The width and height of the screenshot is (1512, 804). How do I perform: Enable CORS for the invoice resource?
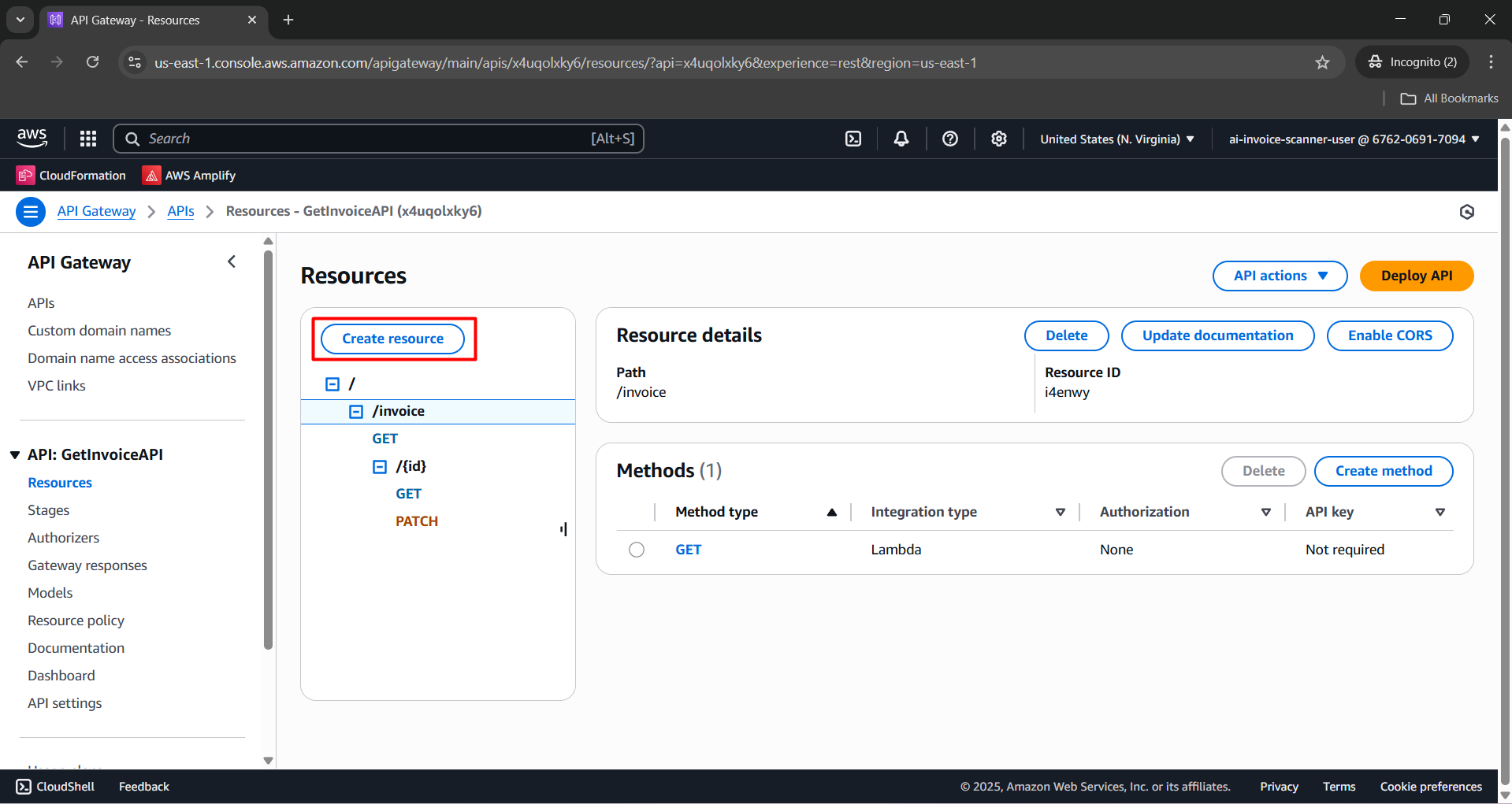pyautogui.click(x=1389, y=335)
